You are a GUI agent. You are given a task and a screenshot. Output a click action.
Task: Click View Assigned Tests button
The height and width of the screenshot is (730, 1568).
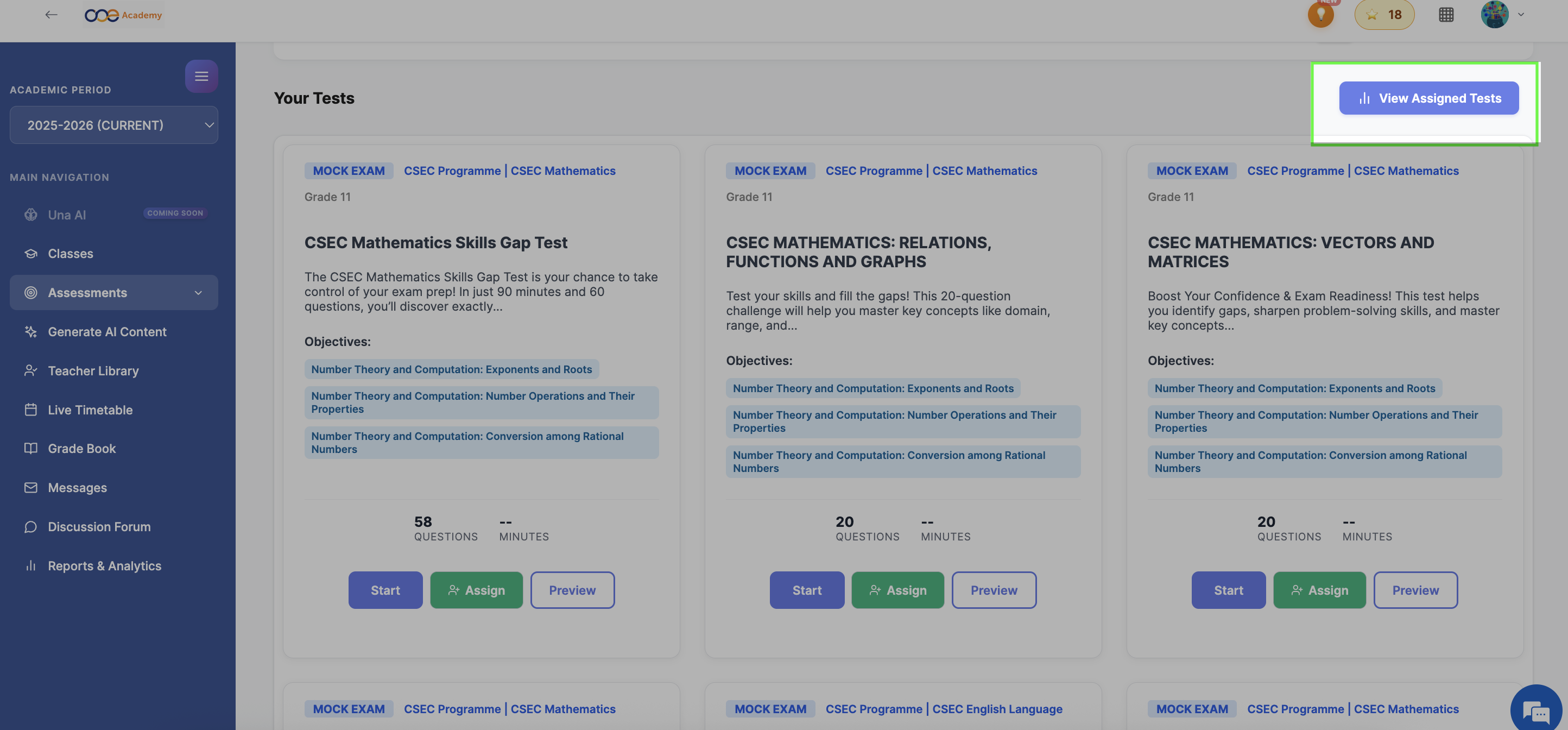pyautogui.click(x=1428, y=98)
